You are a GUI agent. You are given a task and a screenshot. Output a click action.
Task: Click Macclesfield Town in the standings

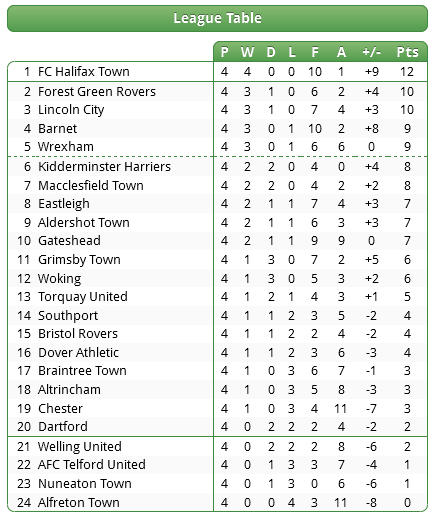(91, 185)
